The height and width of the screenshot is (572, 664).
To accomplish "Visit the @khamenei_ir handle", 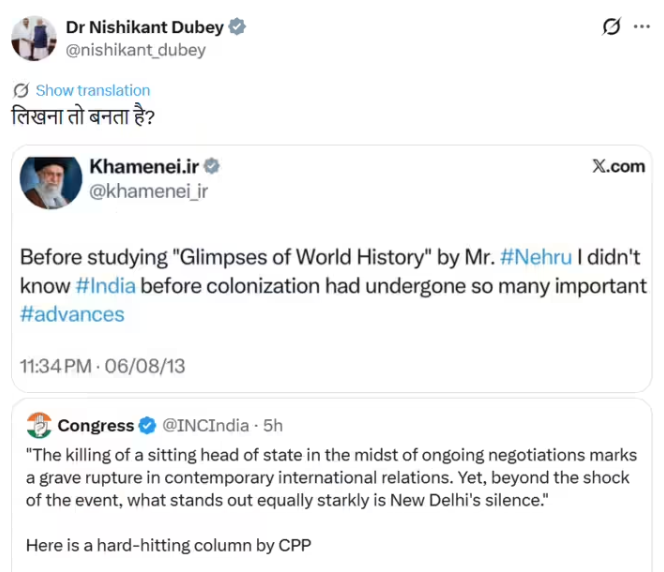I will 149,190.
